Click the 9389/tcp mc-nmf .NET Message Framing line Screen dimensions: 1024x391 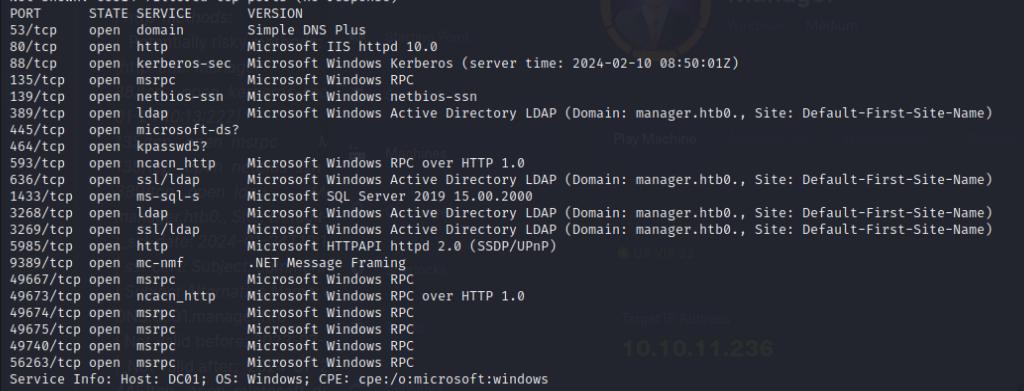click(208, 262)
